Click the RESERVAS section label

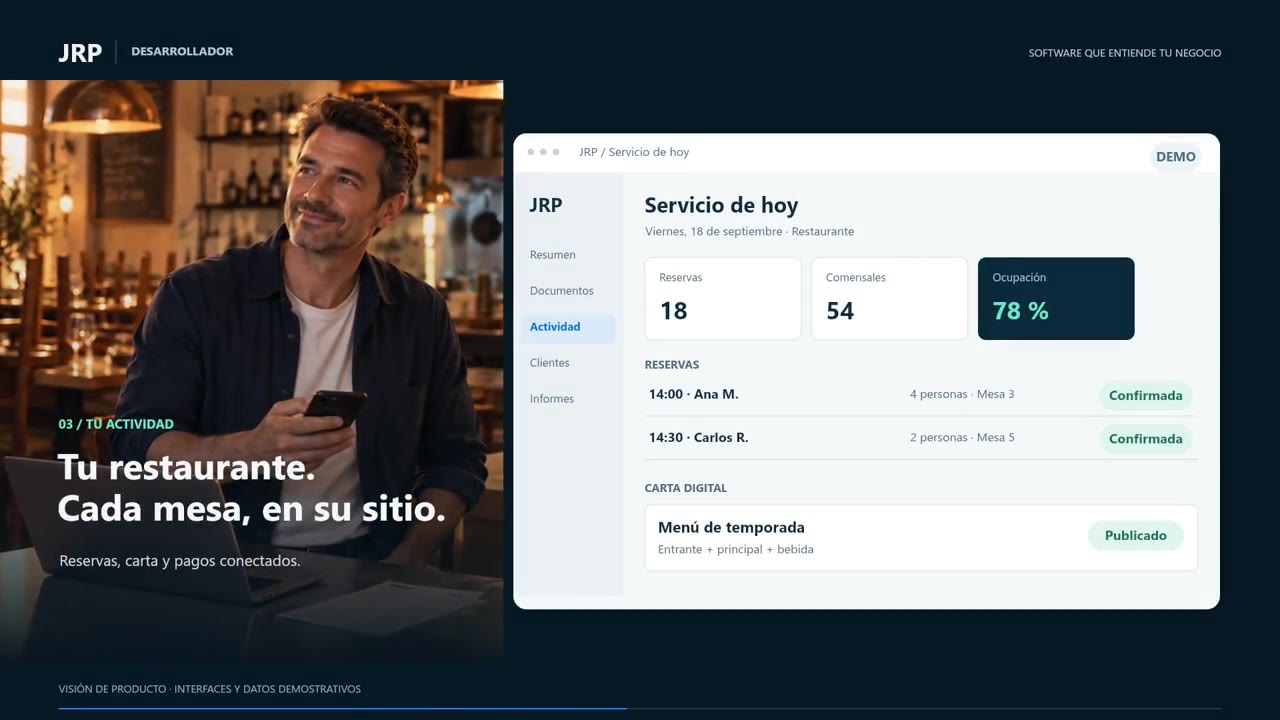(672, 365)
